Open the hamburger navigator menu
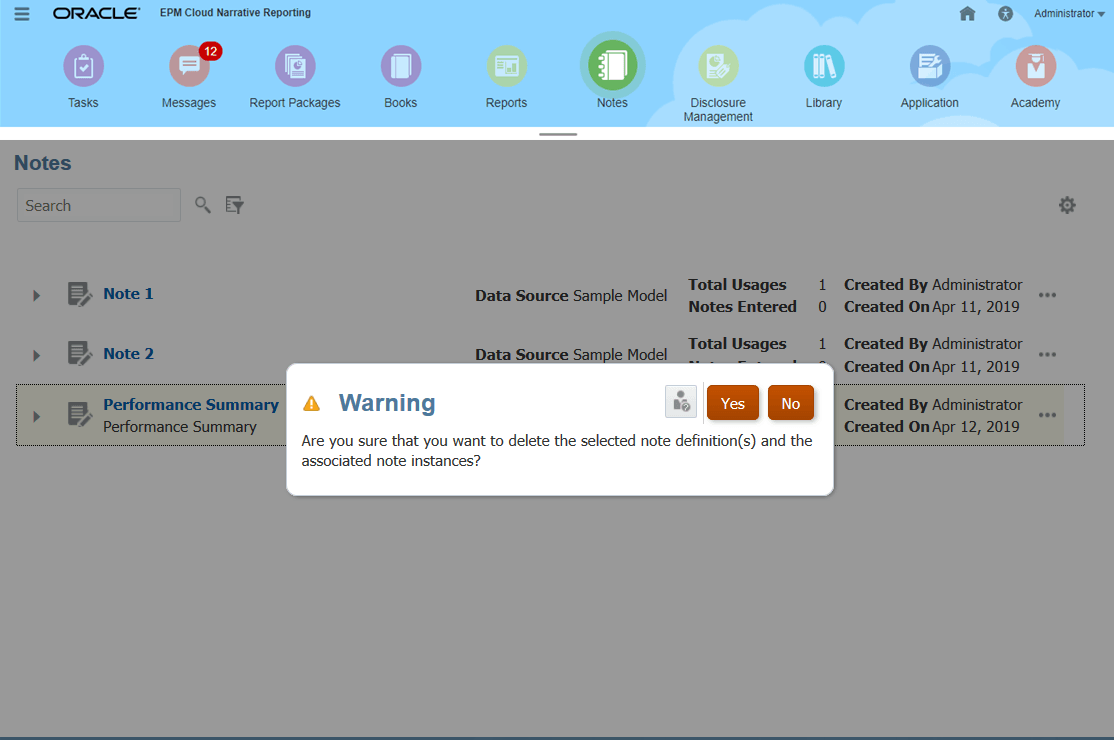This screenshot has width=1114, height=740. point(22,13)
